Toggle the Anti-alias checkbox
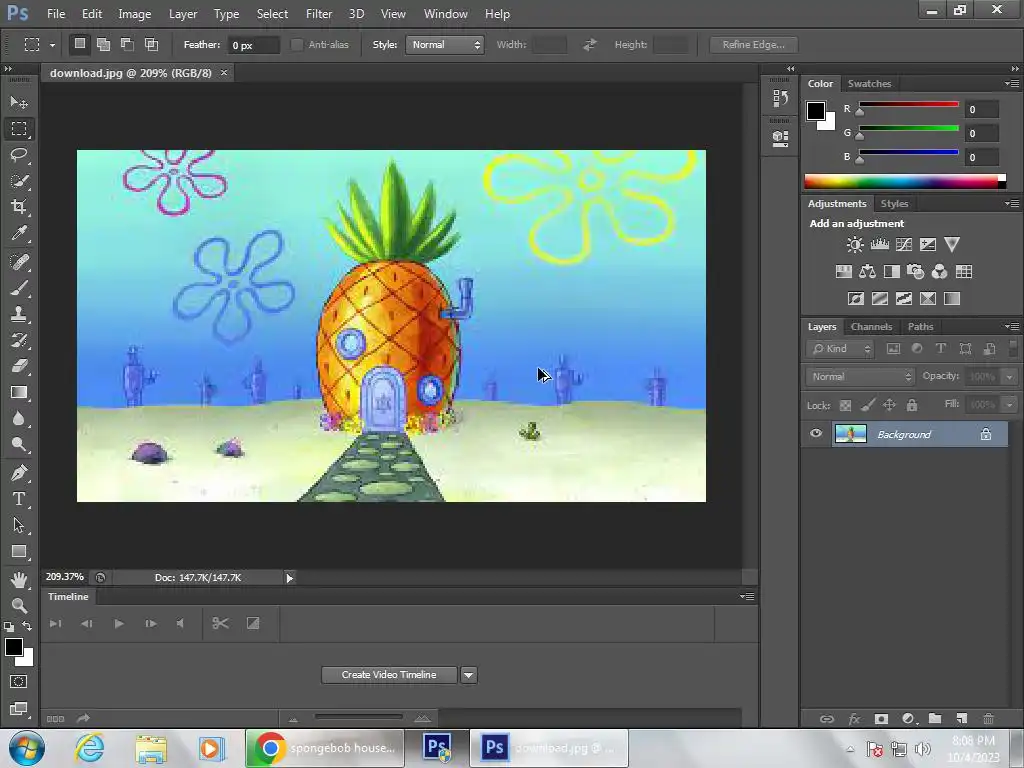The image size is (1024, 768). pos(296,44)
